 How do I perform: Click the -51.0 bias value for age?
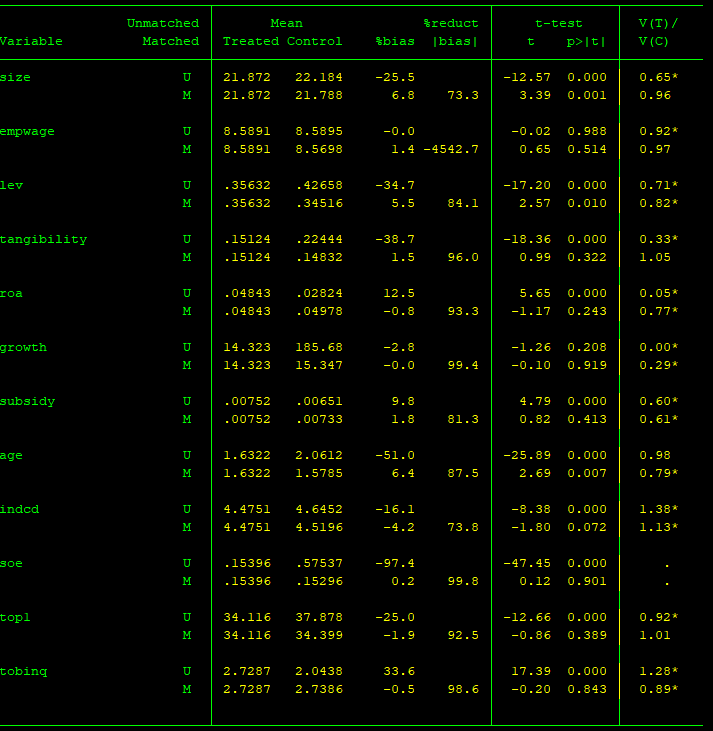pyautogui.click(x=395, y=456)
